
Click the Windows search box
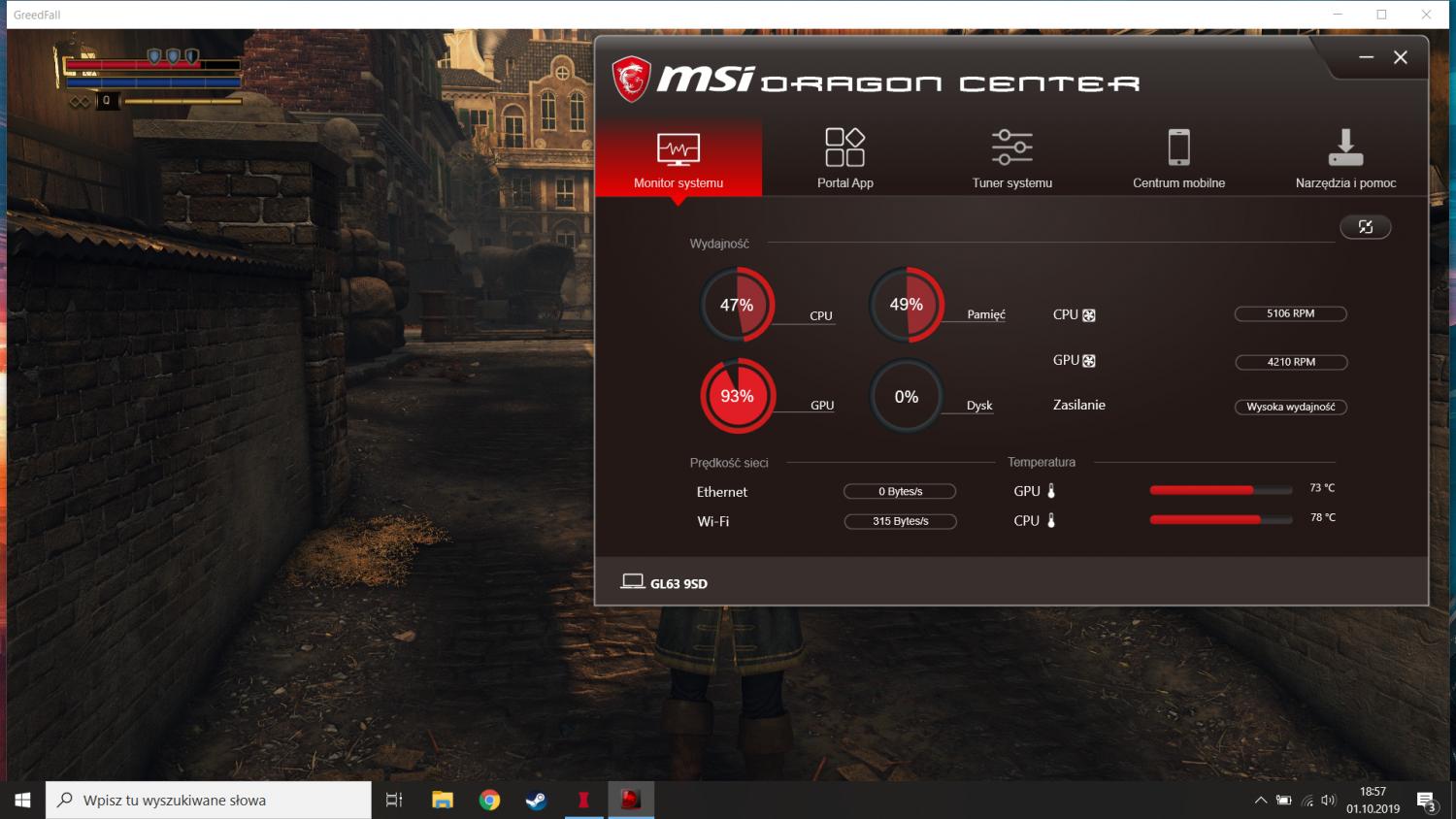click(209, 801)
